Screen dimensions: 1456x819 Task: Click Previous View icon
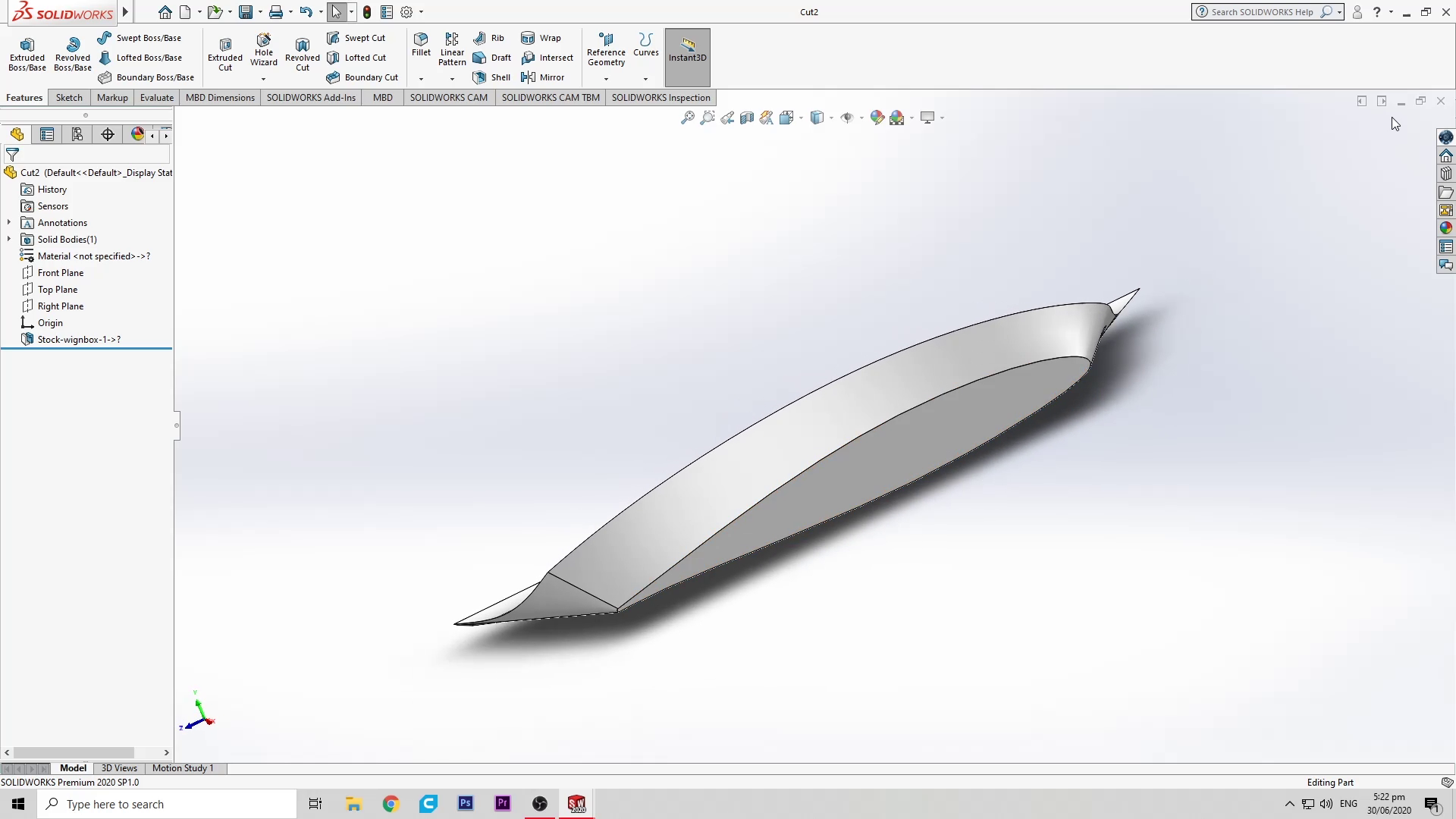point(727,118)
